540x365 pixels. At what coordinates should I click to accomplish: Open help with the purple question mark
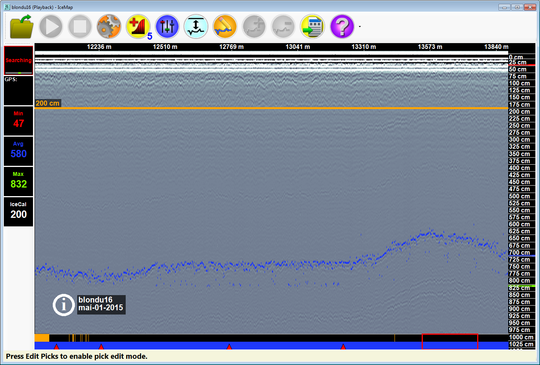pyautogui.click(x=342, y=27)
